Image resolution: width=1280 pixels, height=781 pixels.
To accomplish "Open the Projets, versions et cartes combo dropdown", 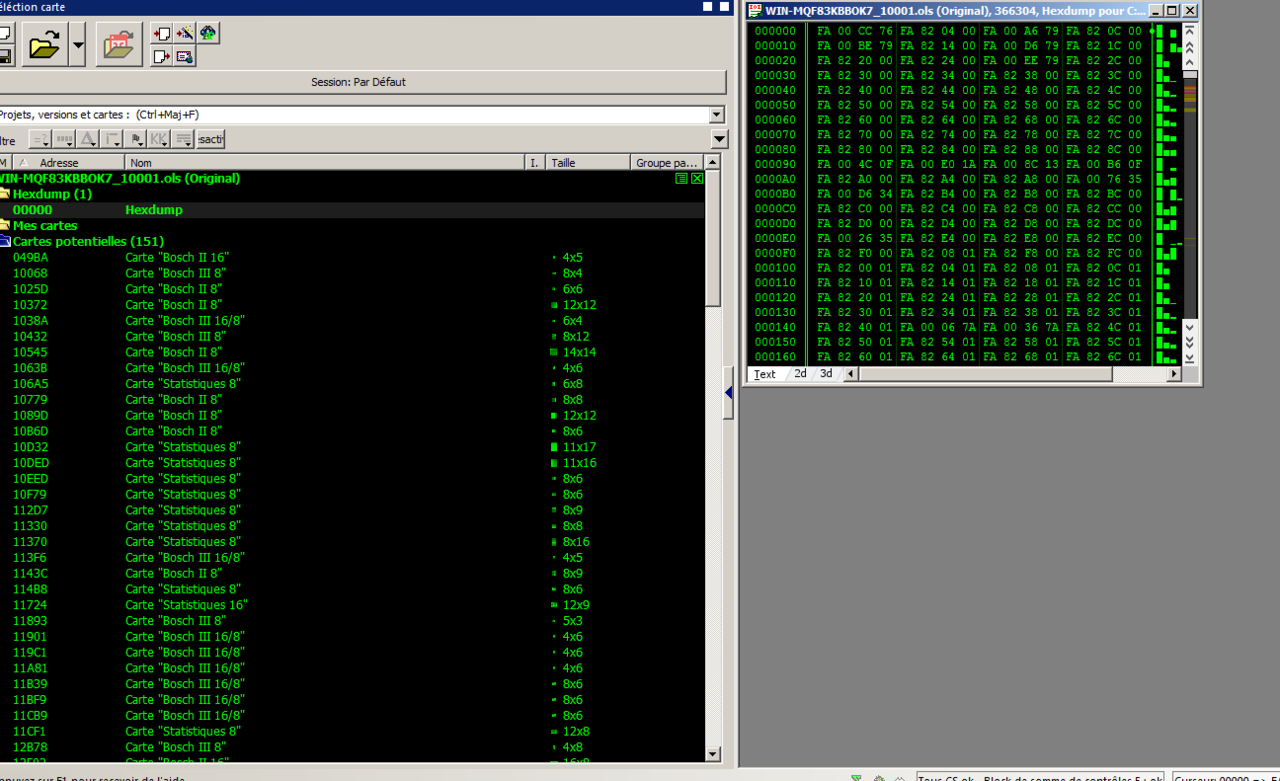I will tap(716, 115).
